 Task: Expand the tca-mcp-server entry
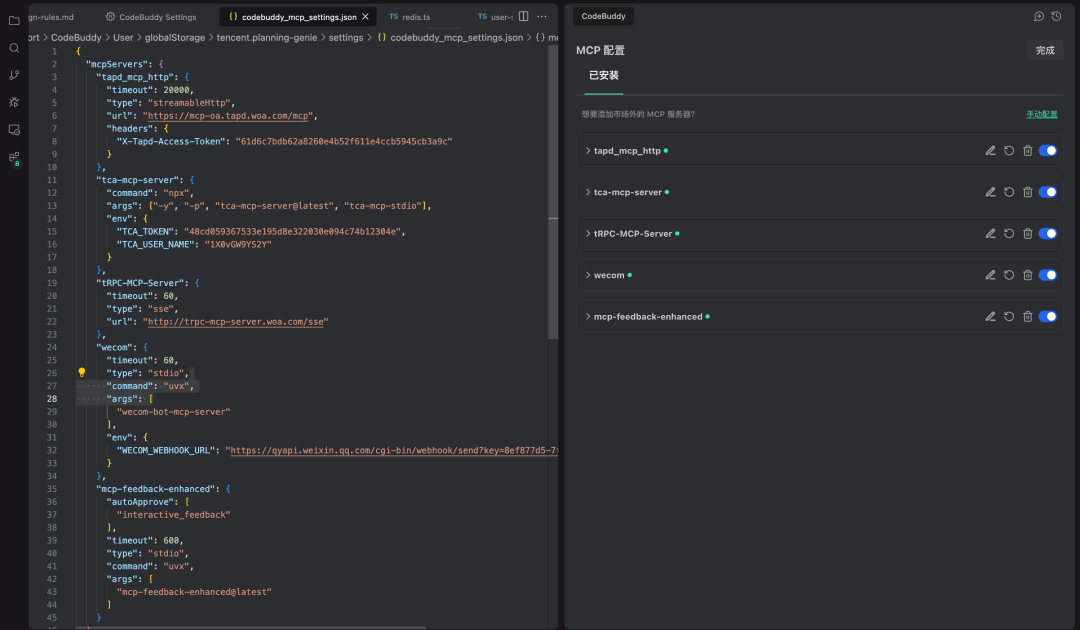(x=588, y=192)
